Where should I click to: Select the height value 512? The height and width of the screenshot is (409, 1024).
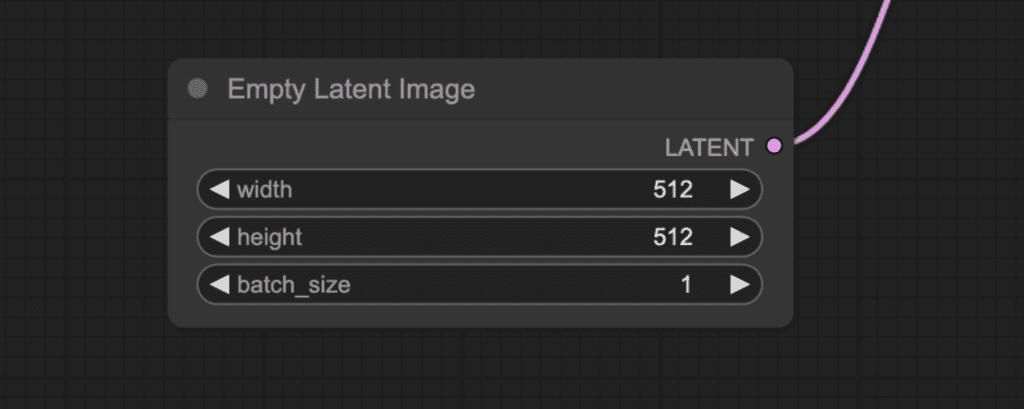[x=673, y=237]
